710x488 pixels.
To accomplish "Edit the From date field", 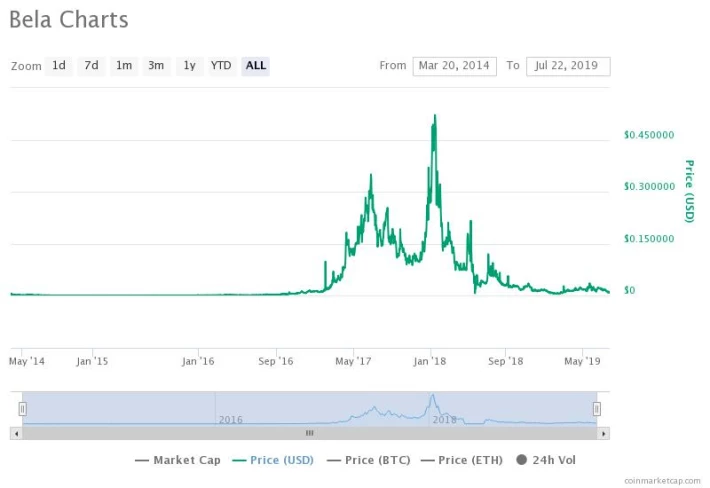I will (x=454, y=66).
